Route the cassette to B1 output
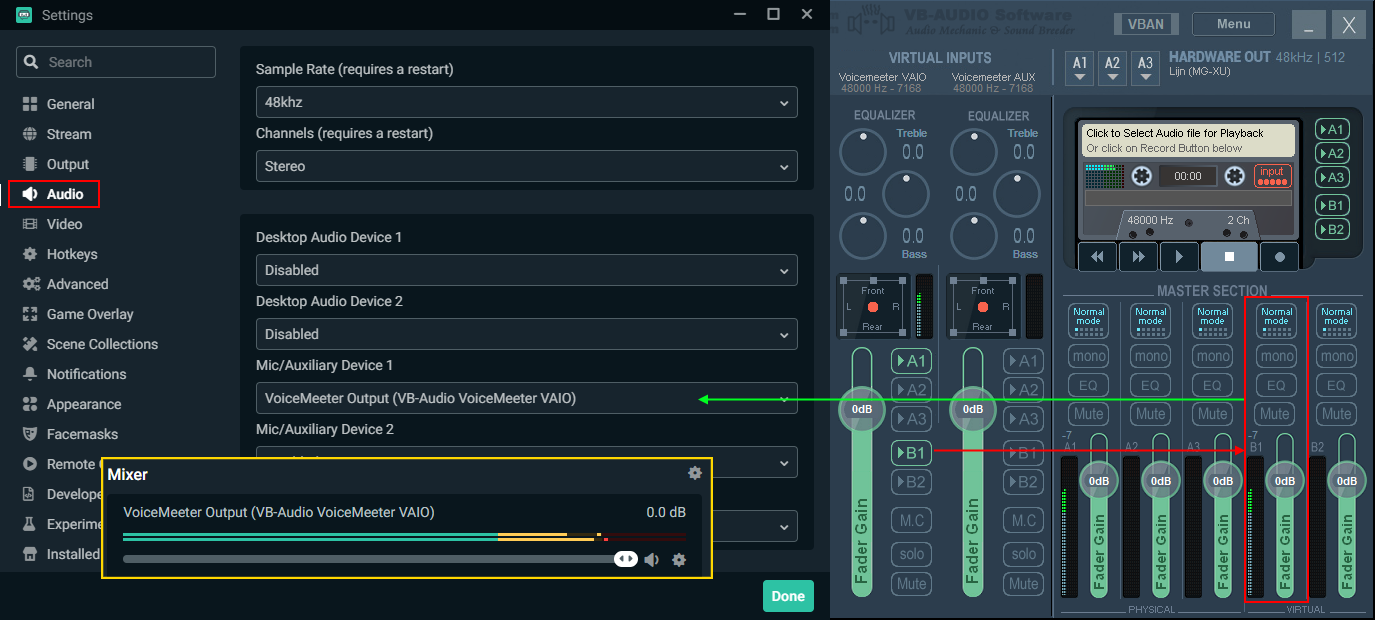 click(1332, 205)
